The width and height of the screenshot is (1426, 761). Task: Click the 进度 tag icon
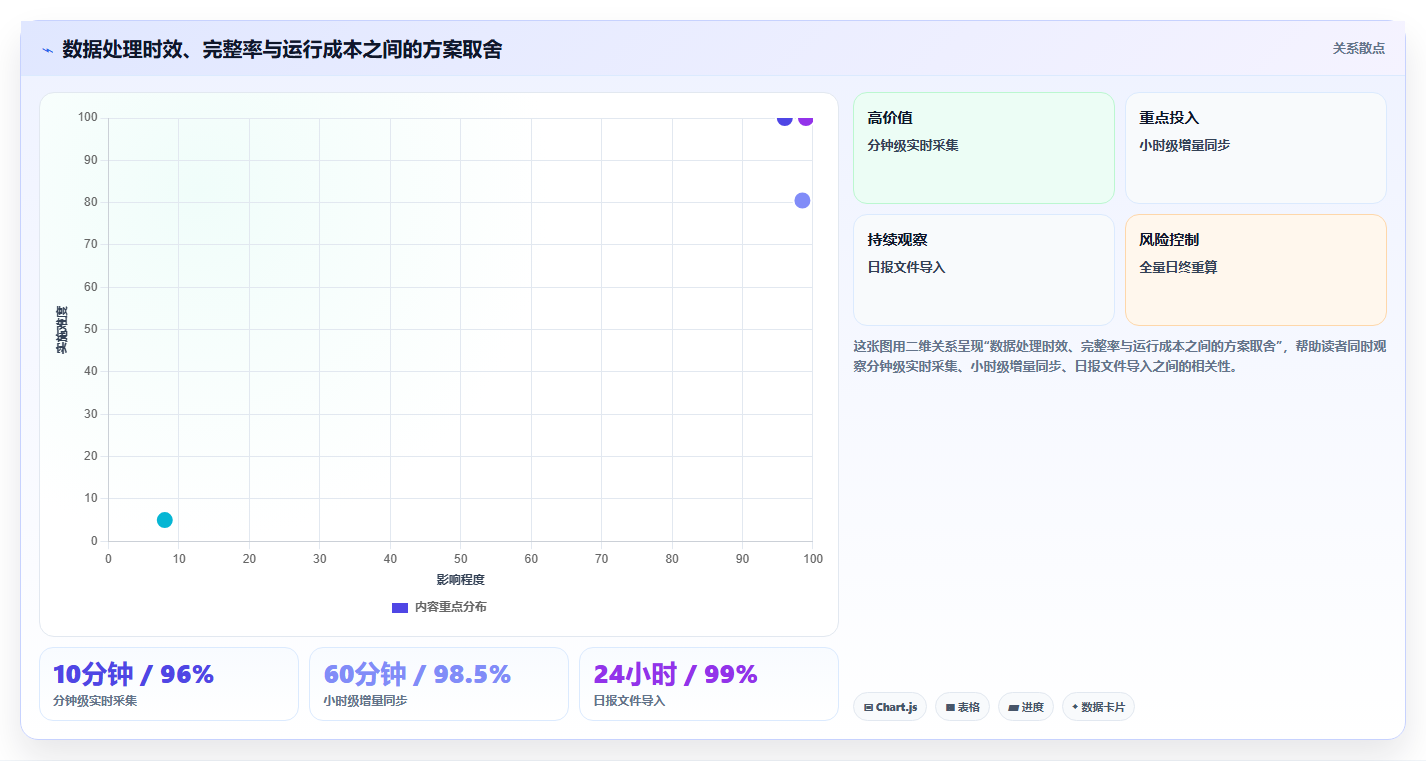point(1013,707)
